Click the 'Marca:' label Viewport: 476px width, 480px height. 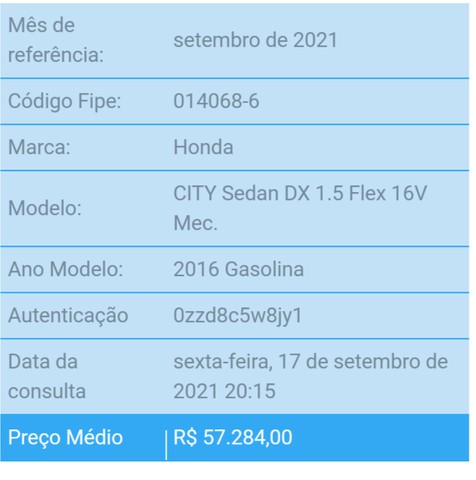(x=39, y=147)
